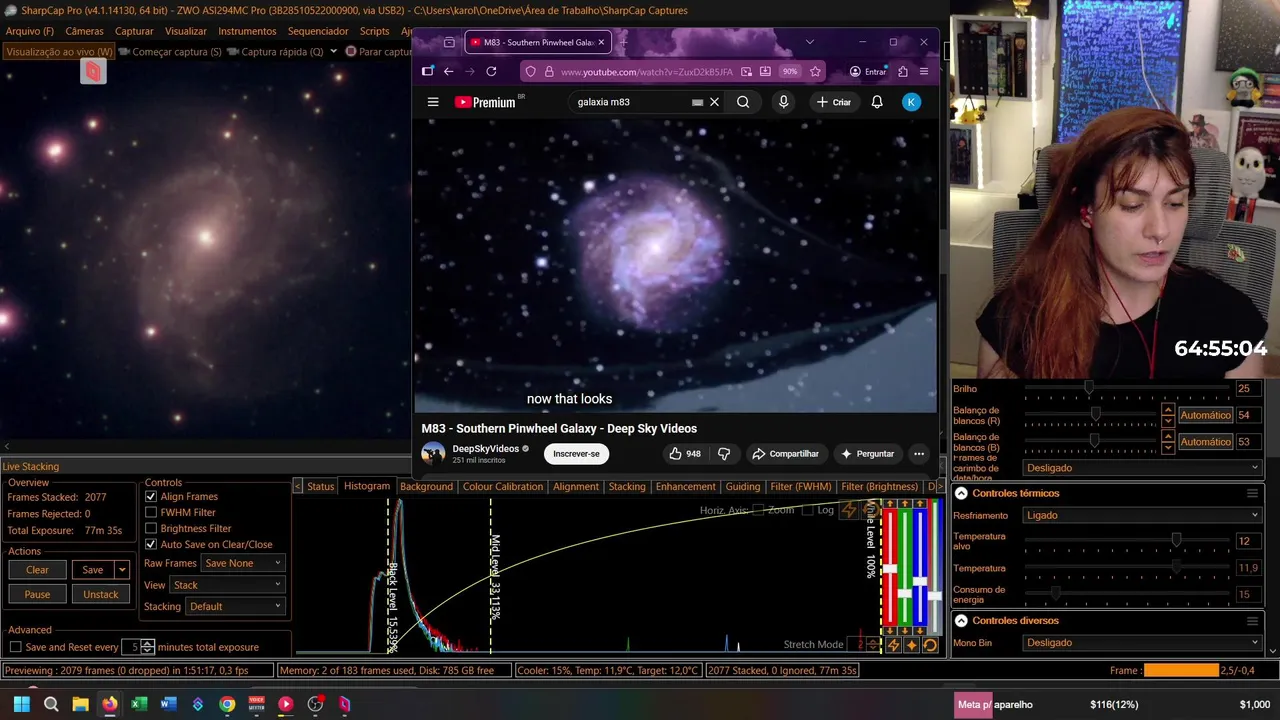Collapse the Controles diversos section
Screen dimensions: 1280x720
click(x=961, y=621)
